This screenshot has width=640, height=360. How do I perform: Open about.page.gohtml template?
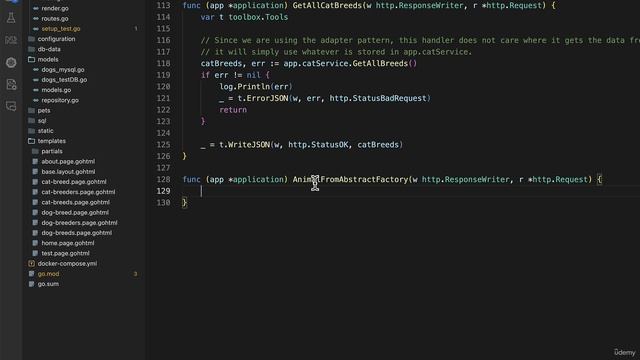68,162
